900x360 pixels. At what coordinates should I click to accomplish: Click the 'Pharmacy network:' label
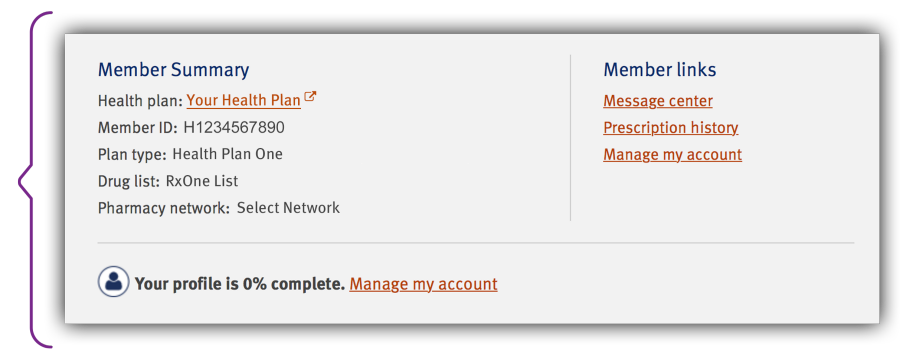[164, 208]
